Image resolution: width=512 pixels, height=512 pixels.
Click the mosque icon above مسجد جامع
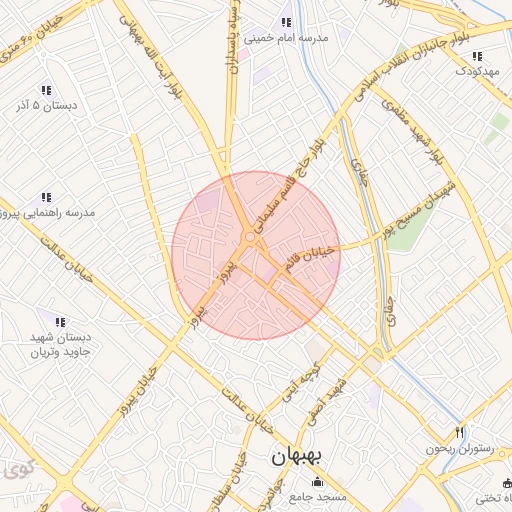(317, 482)
